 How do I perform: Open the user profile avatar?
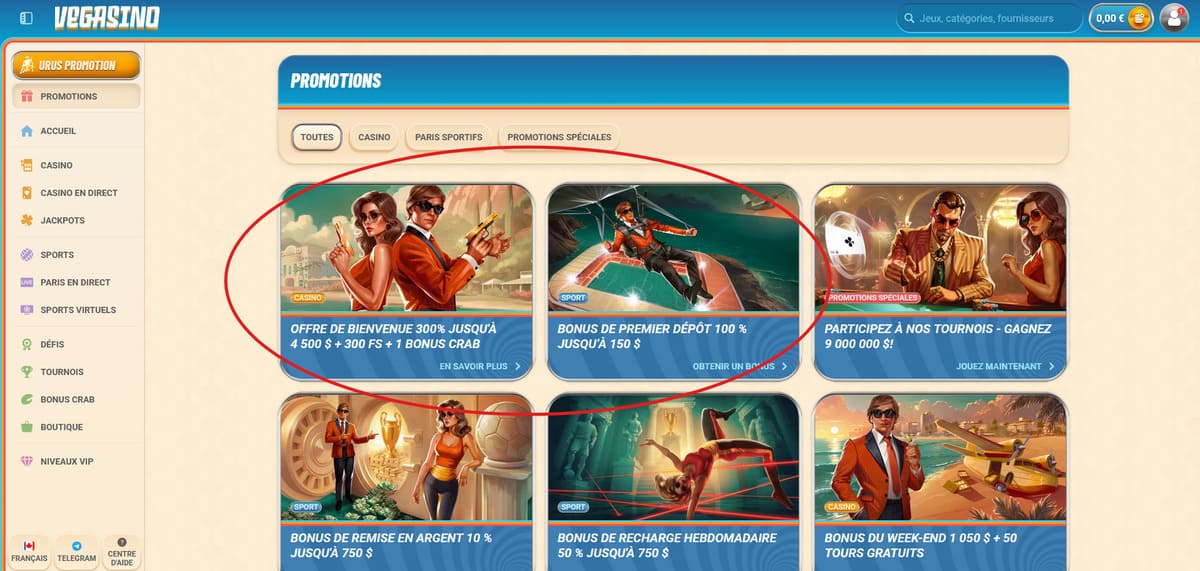(1173, 18)
